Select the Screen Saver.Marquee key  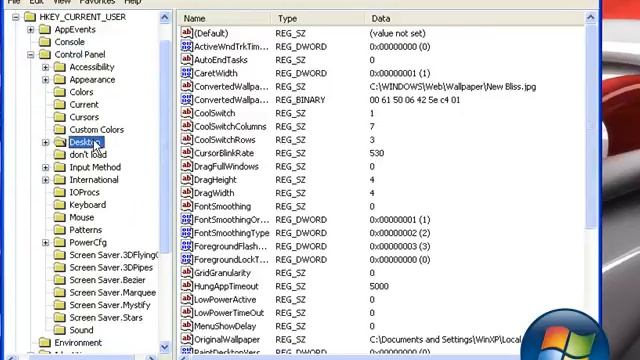coord(113,293)
